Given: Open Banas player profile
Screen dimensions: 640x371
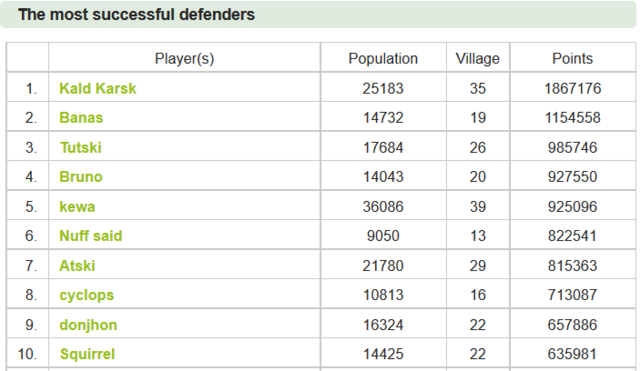Looking at the screenshot, I should coord(81,118).
